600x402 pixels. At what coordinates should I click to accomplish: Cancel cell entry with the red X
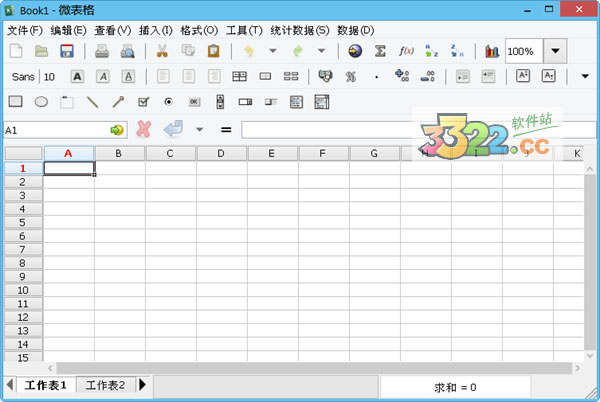tap(143, 129)
